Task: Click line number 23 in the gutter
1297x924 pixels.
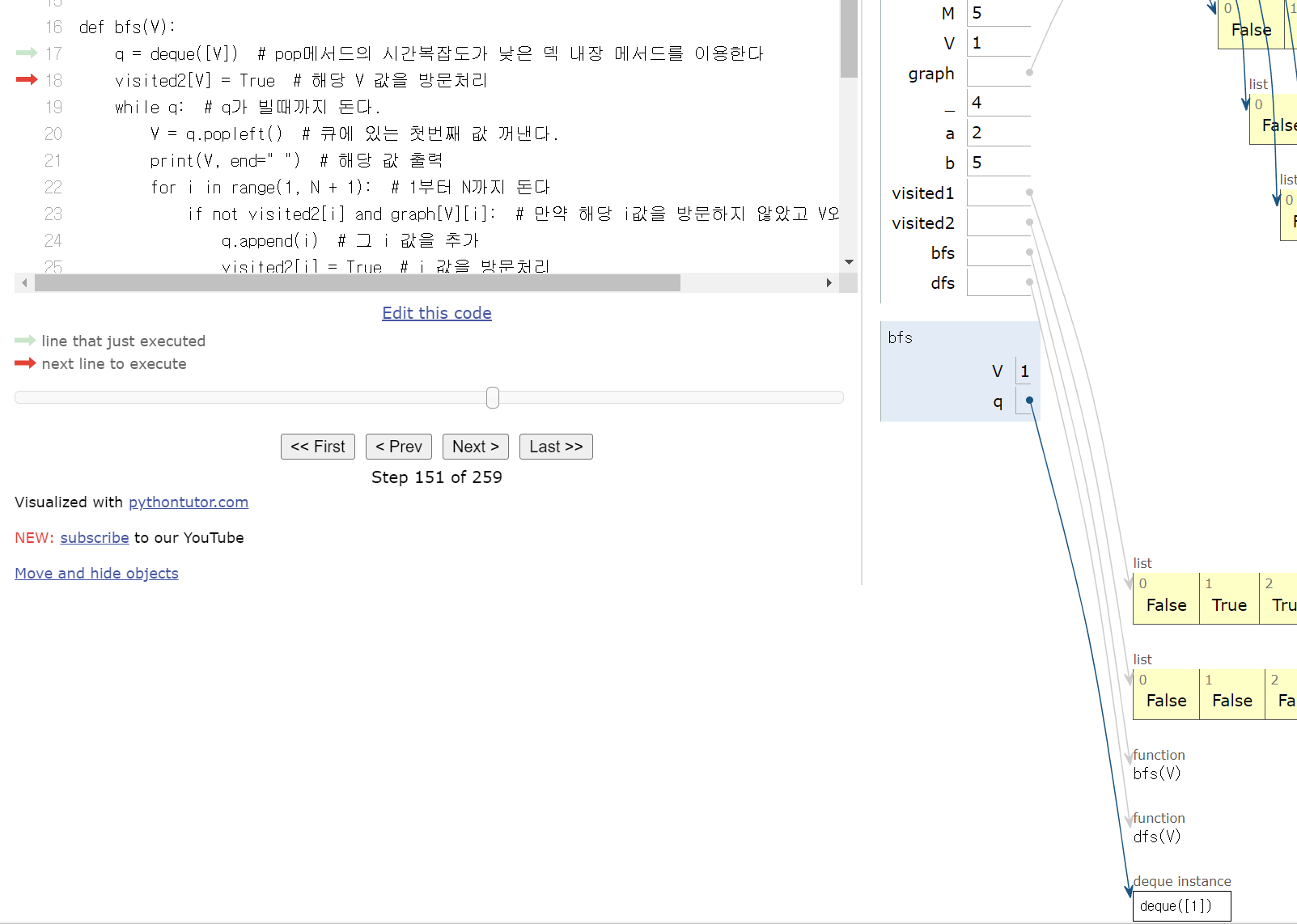Action: click(x=53, y=214)
